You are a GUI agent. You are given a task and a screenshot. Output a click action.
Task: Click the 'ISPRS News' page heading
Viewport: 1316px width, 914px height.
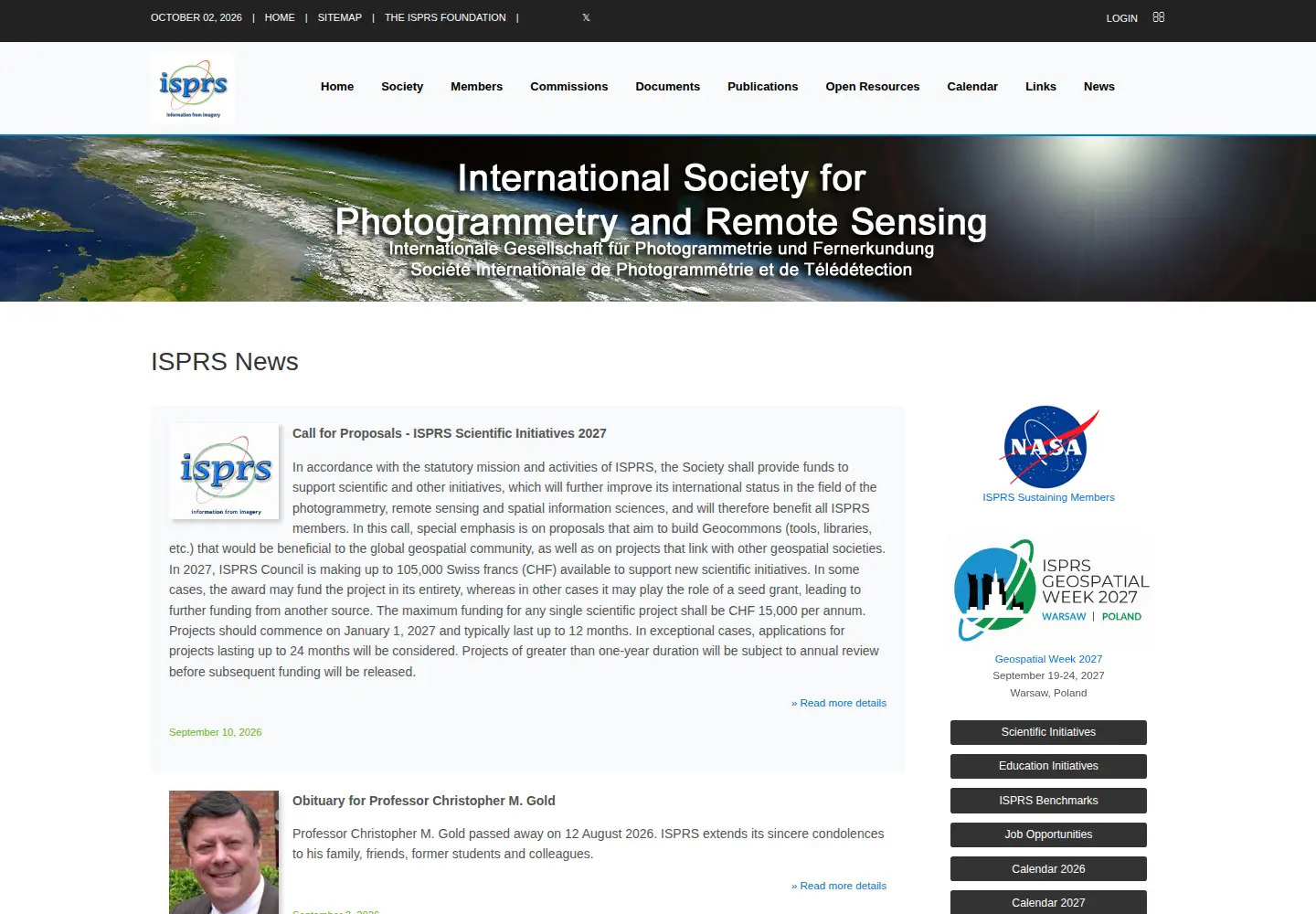pyautogui.click(x=225, y=362)
